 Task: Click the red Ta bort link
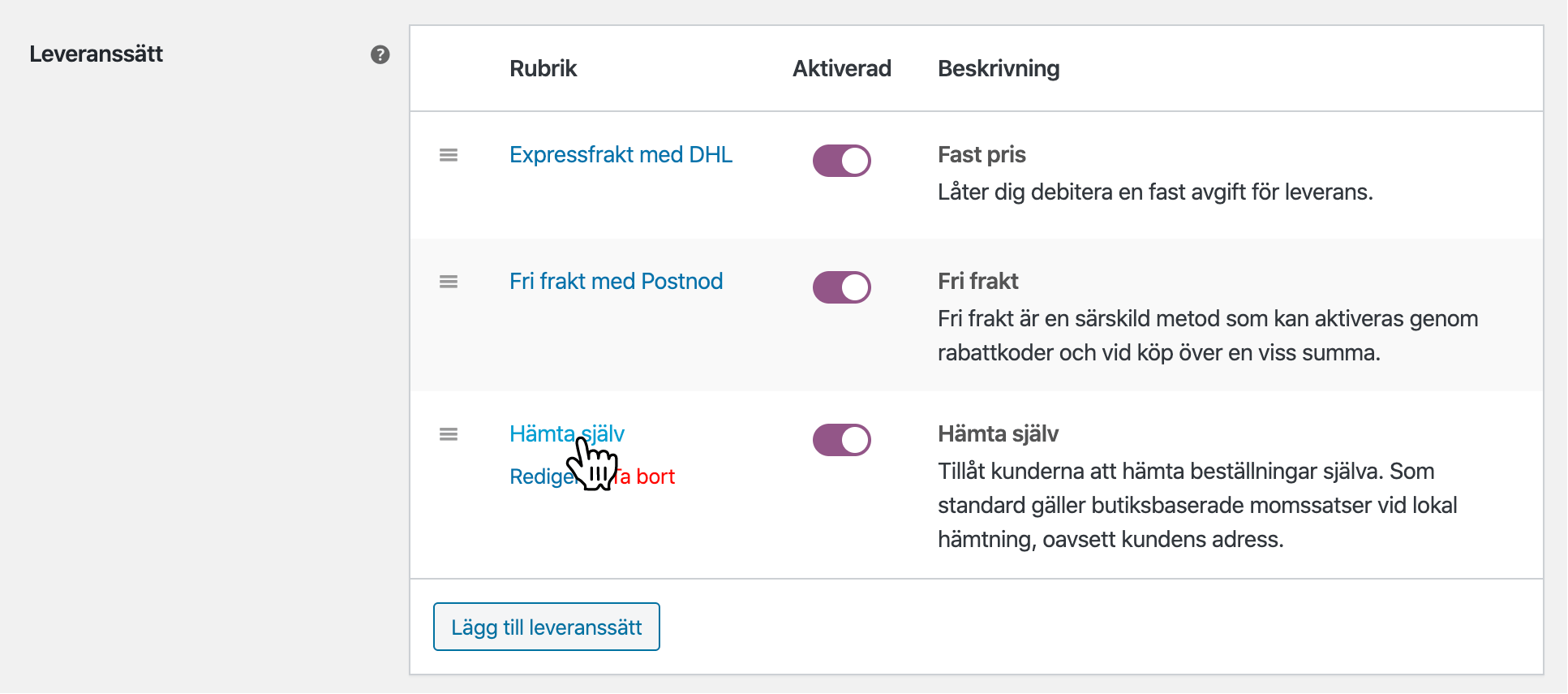(649, 477)
